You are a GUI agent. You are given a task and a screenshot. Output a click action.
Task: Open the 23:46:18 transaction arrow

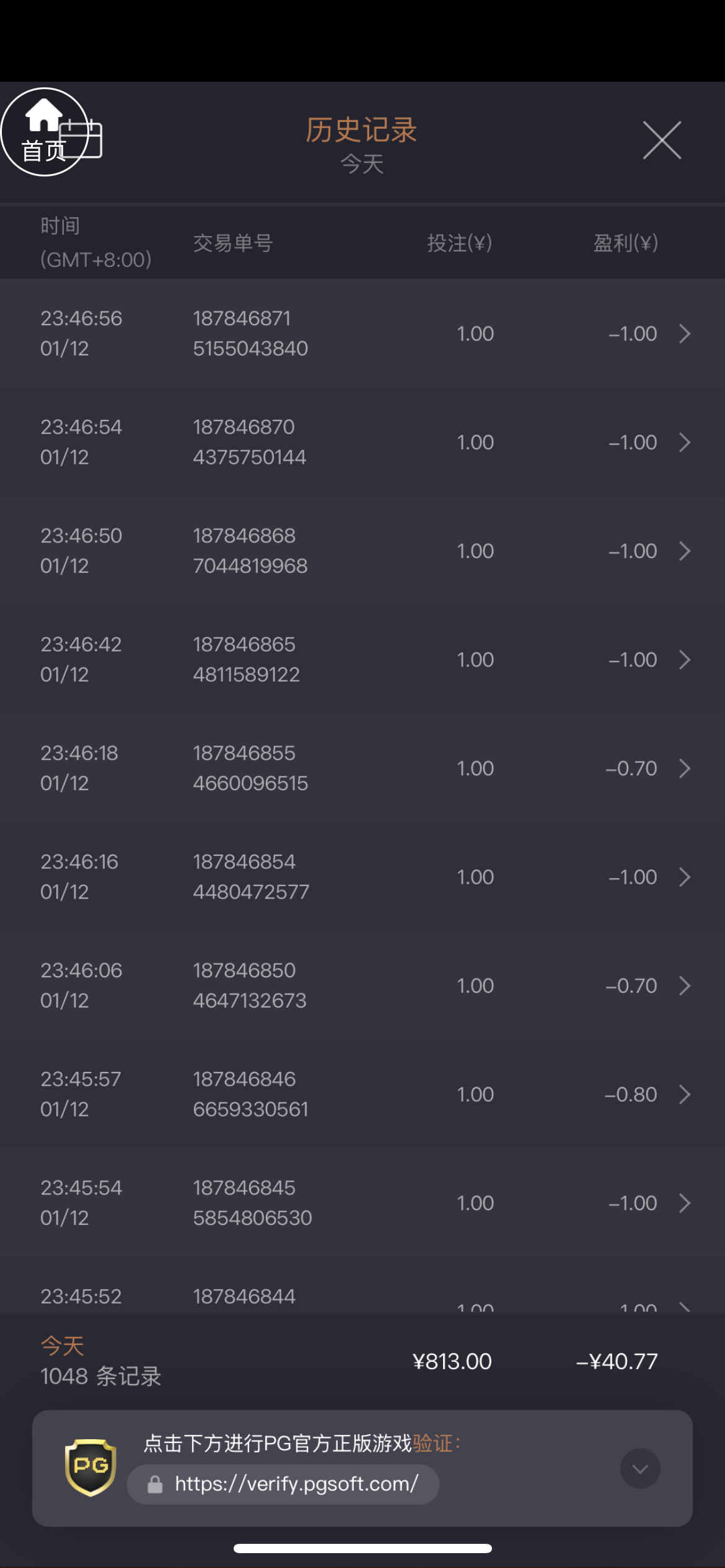coord(685,769)
